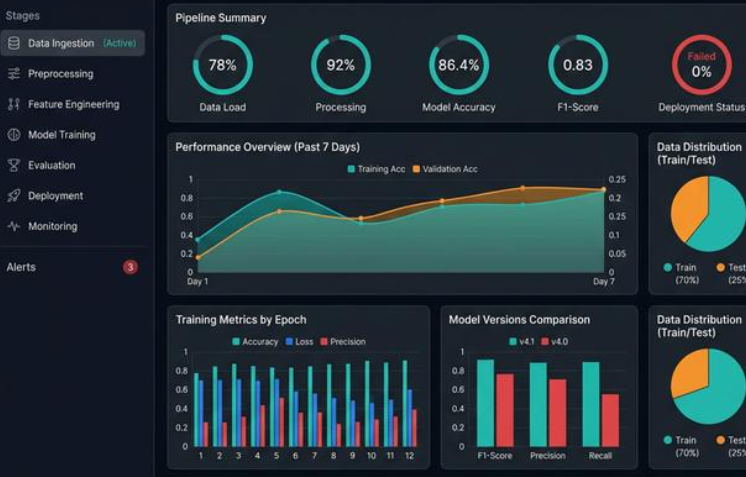Click the orange slice of lower pie chart
746x477 pixels.
coord(690,373)
